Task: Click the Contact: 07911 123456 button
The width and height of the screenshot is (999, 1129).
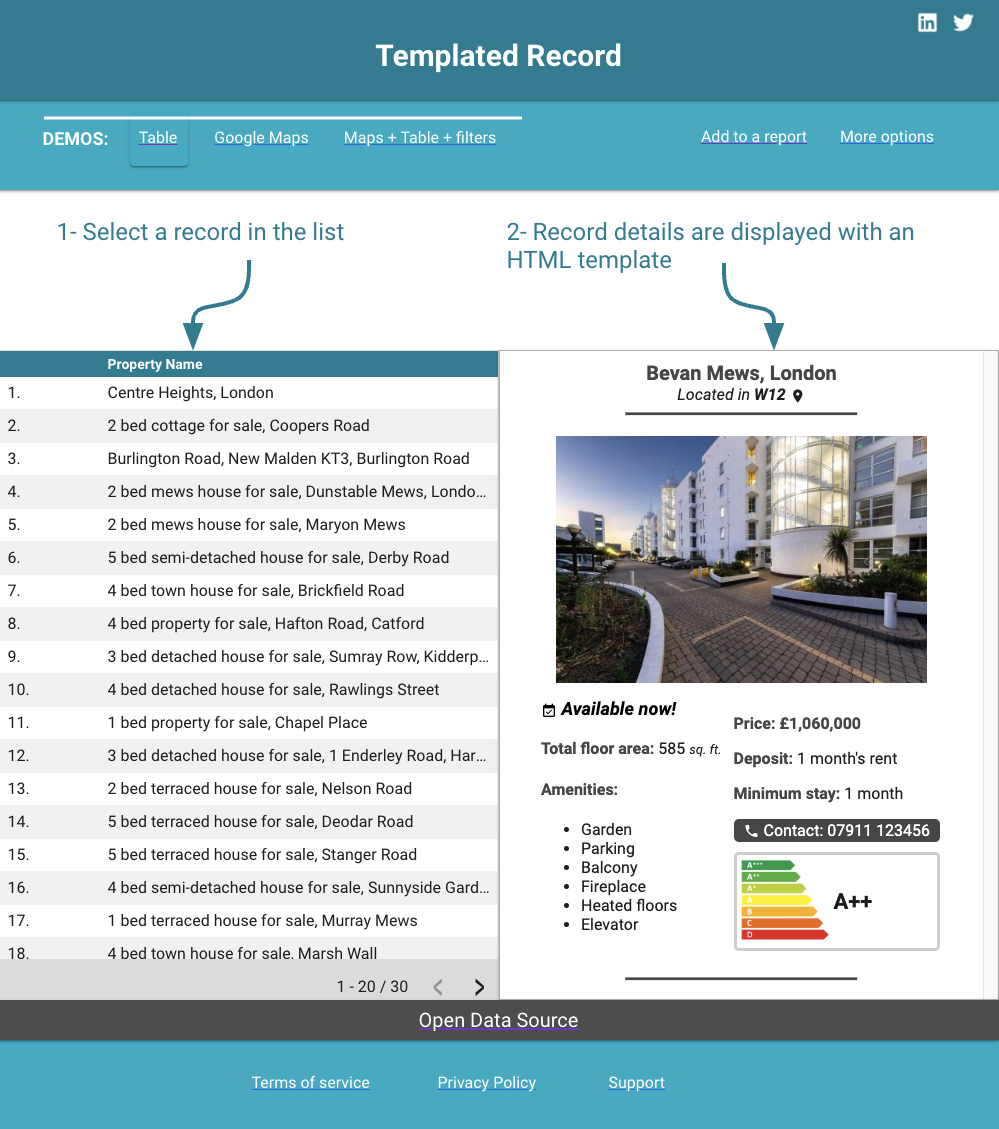Action: [837, 831]
